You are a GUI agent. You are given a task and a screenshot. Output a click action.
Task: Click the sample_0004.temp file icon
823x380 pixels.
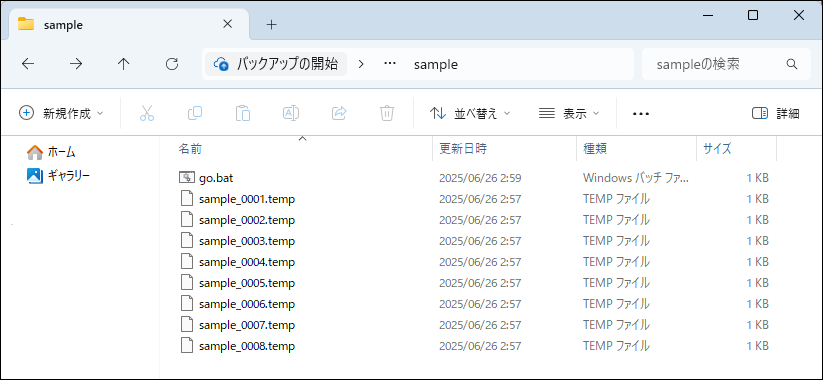(x=187, y=261)
